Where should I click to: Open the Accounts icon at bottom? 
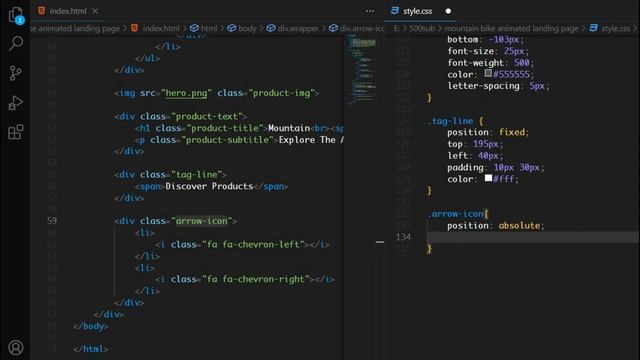coord(16,348)
